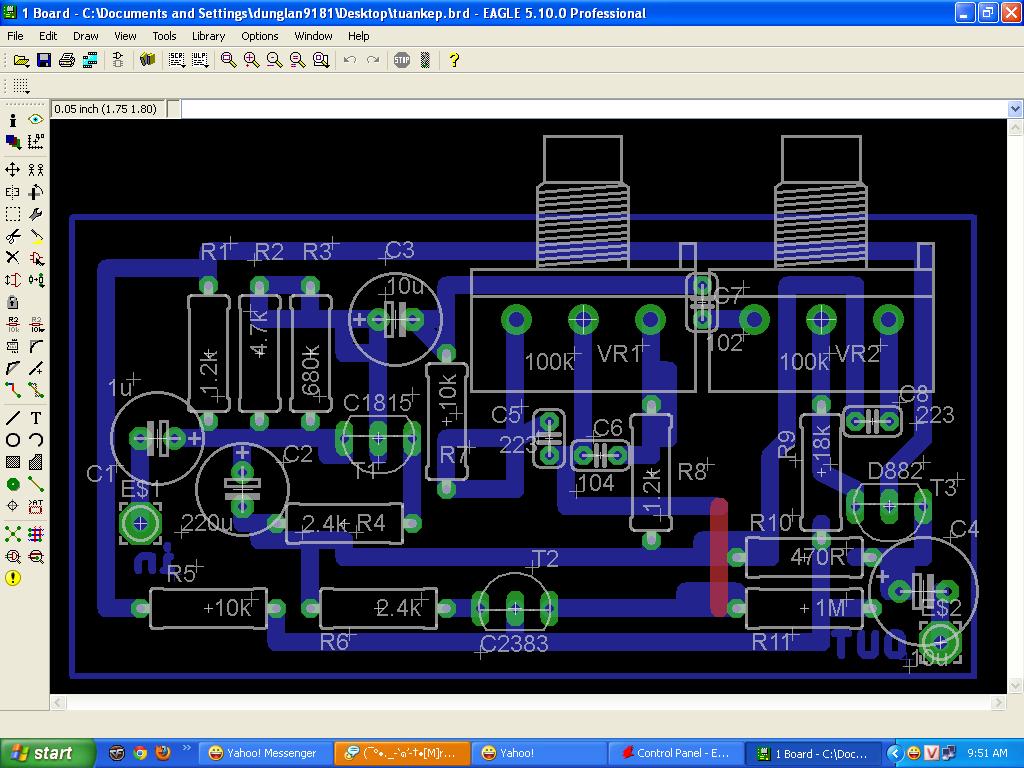Click the Ratsnest tool icon
The width and height of the screenshot is (1024, 768).
pyautogui.click(x=13, y=534)
